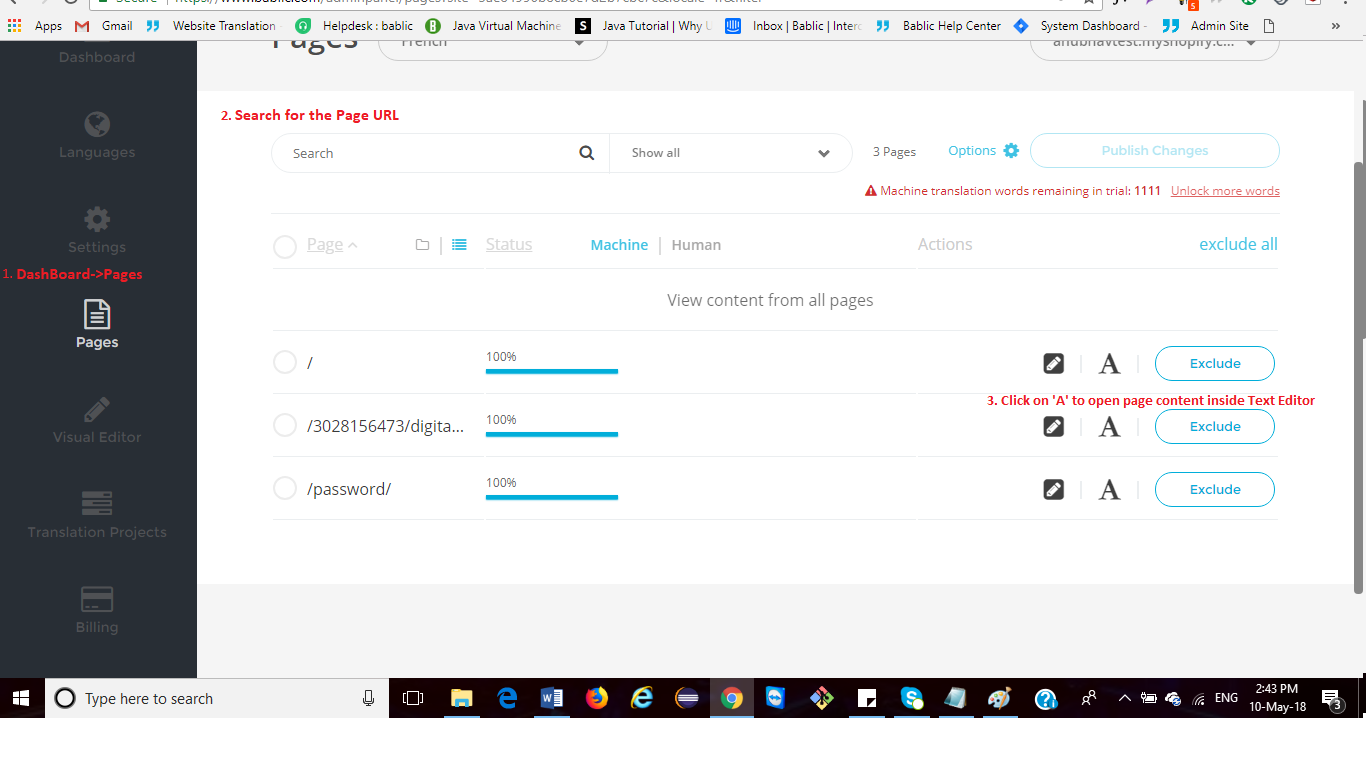The width and height of the screenshot is (1366, 768).
Task: Open Visual Editor in the sidebar
Action: coord(97,420)
